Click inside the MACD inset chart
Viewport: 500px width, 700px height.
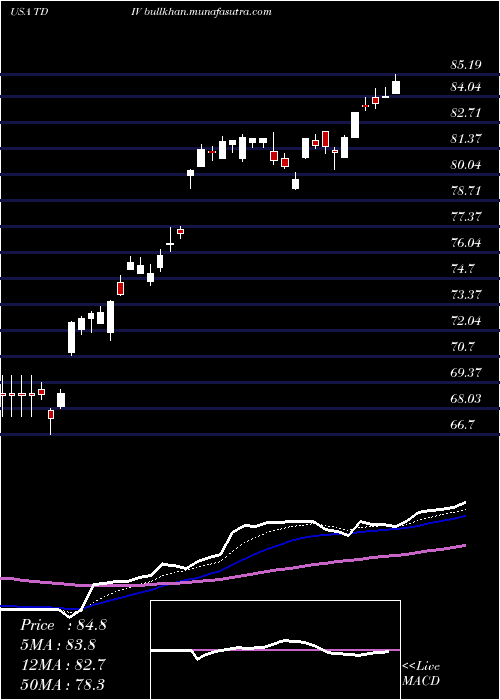[275, 650]
